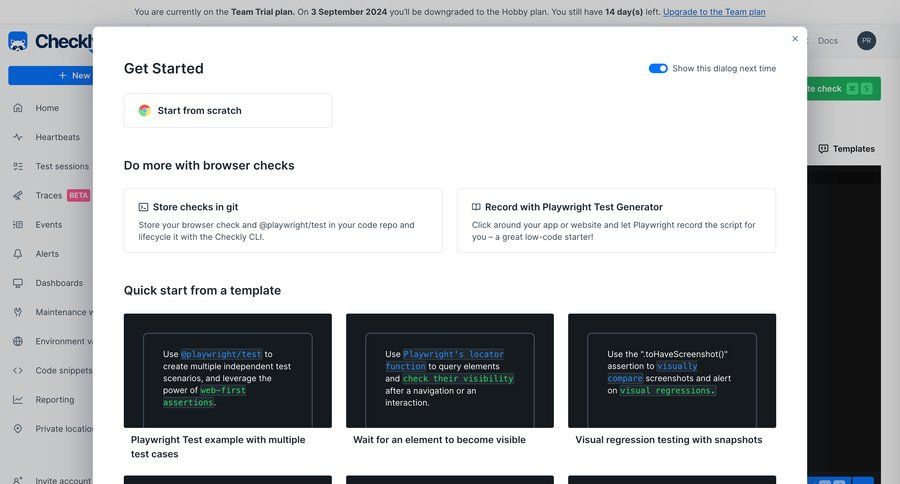Click the Checkly raccoon logo
The height and width of the screenshot is (484, 900).
18,41
